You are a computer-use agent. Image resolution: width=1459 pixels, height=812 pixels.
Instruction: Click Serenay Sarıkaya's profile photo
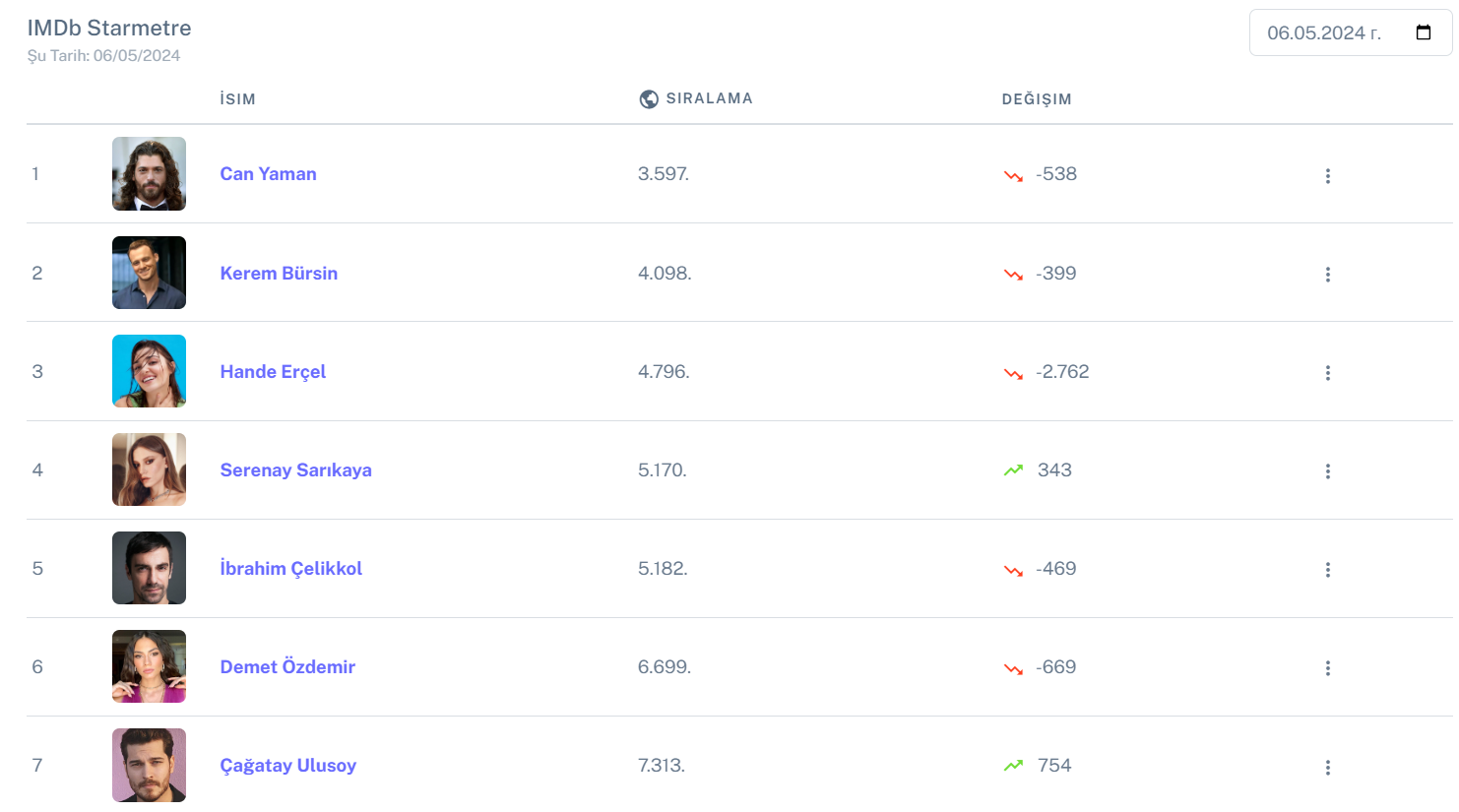[x=149, y=469]
